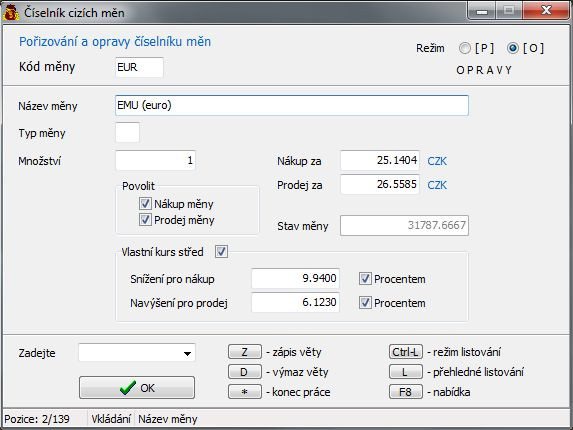Image resolution: width=573 pixels, height=430 pixels.
Task: Click the Název měny field EMU (euro)
Action: (292, 106)
